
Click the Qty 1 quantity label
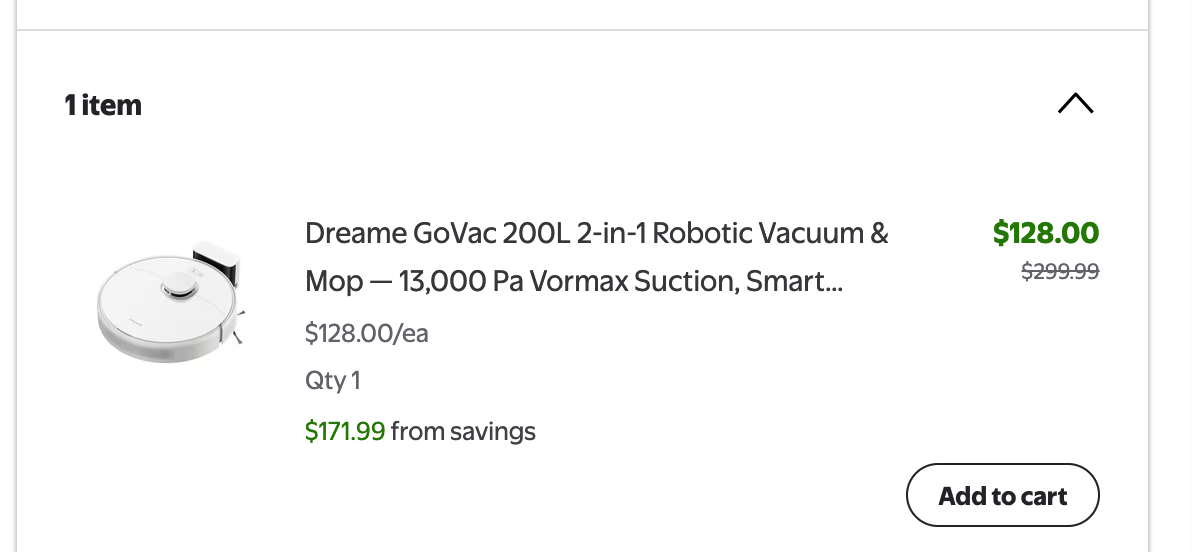[332, 380]
